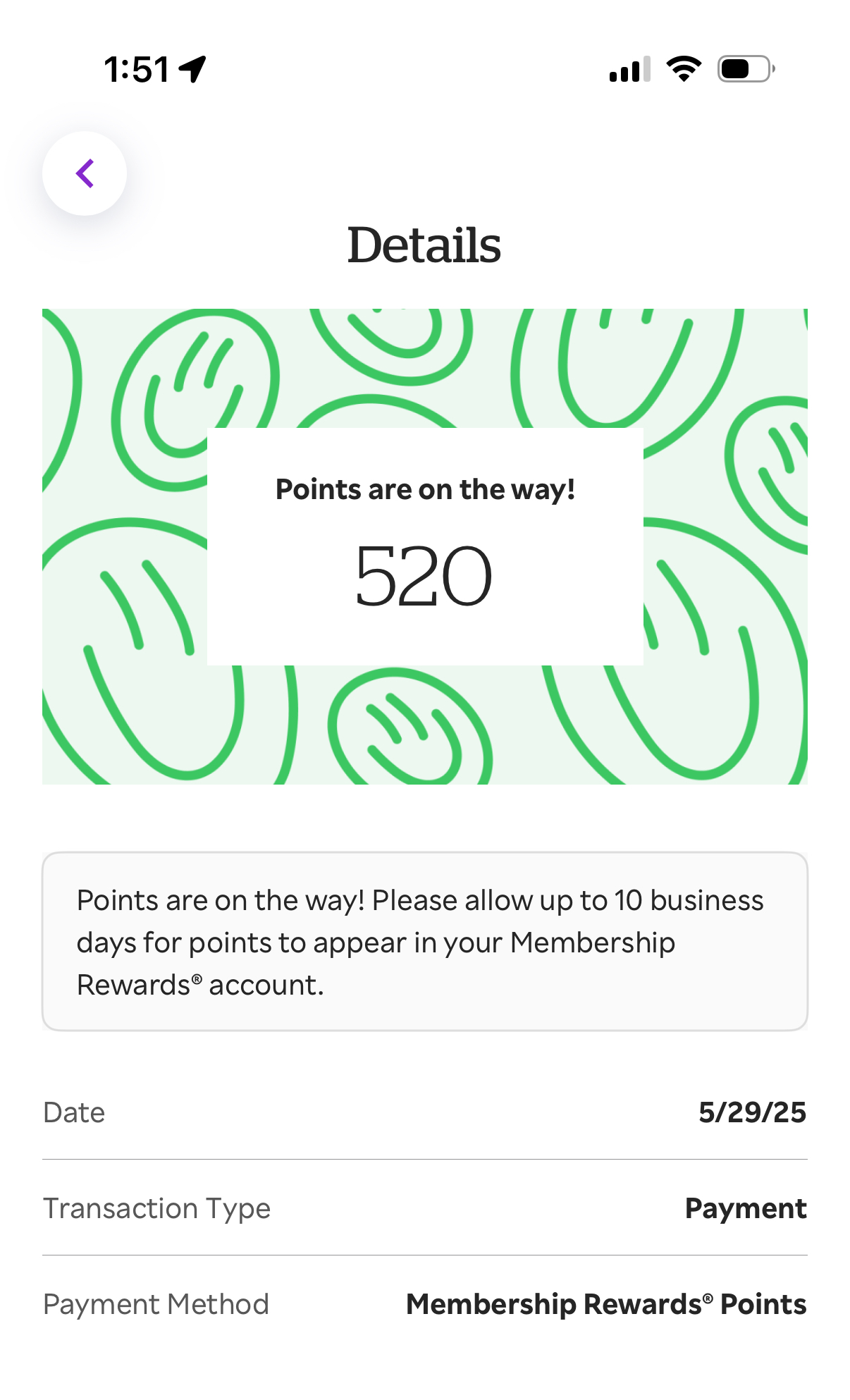Click the Payment Method label
Viewport: 850px width, 1400px height.
click(156, 1304)
